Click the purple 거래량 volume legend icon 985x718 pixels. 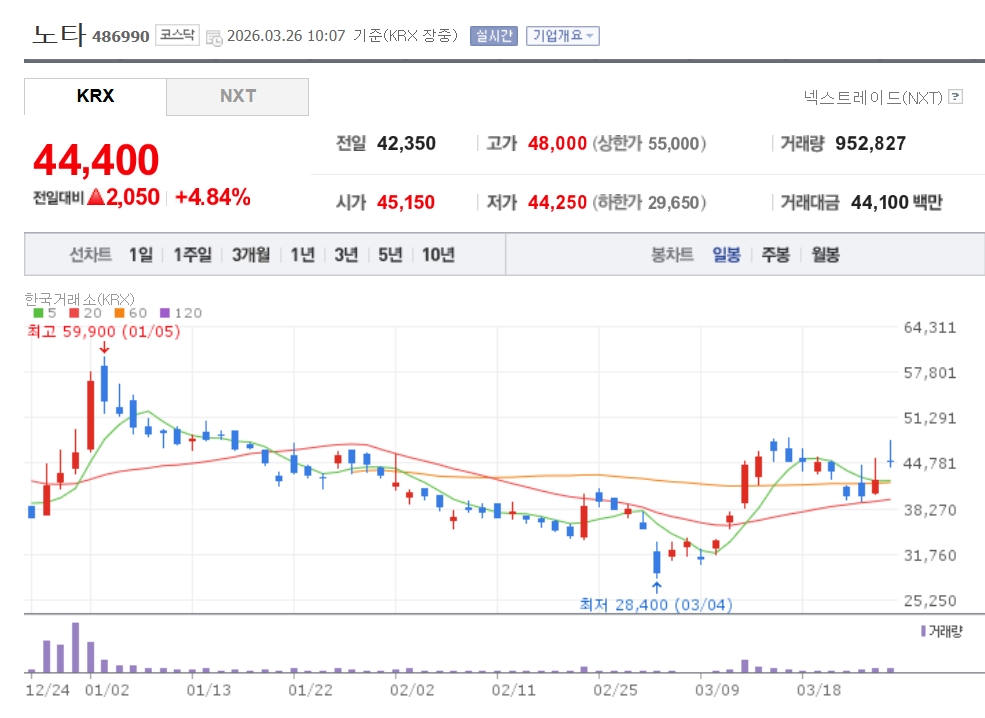click(x=922, y=631)
